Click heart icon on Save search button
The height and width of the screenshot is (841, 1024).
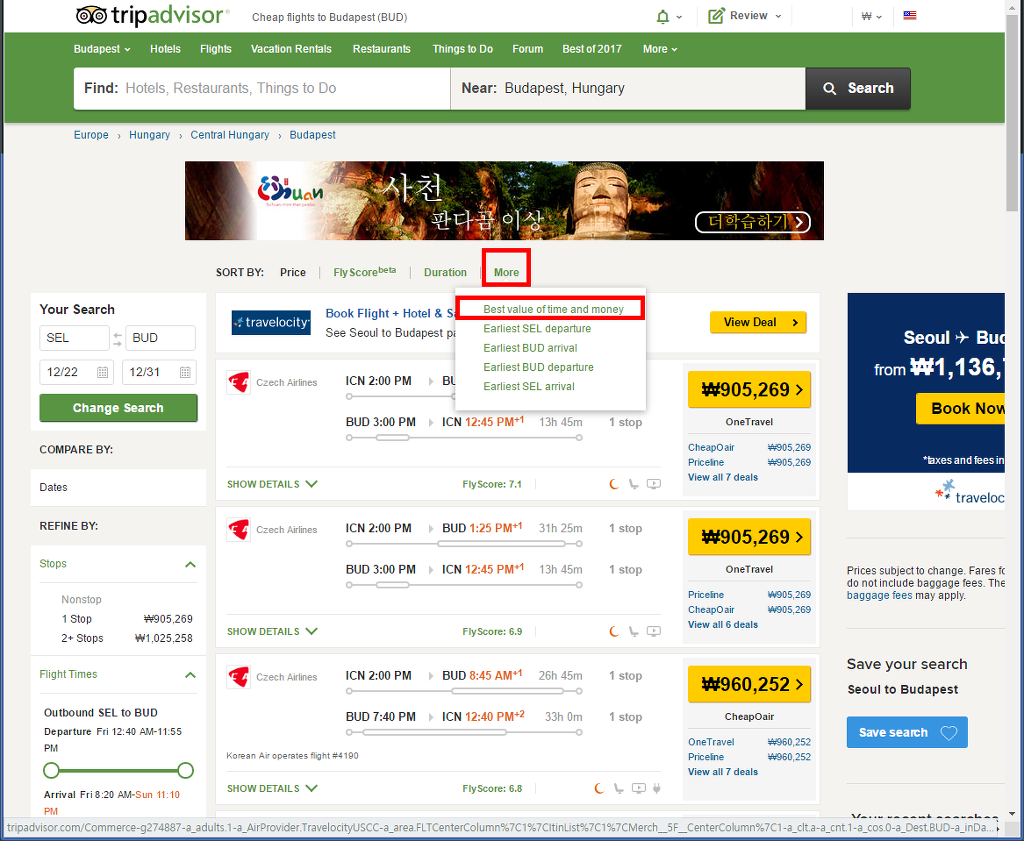[x=948, y=733]
